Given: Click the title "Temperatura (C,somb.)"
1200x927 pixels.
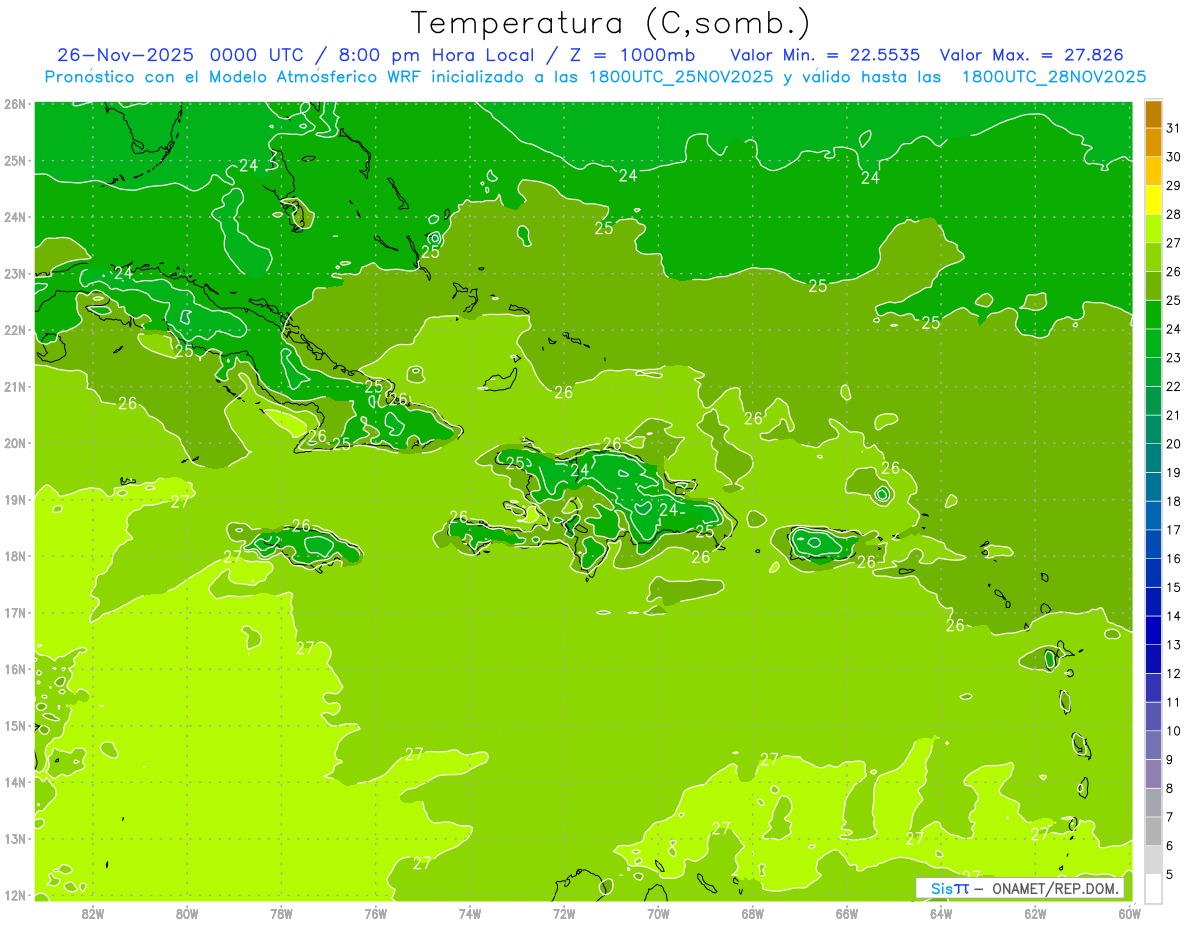Looking at the screenshot, I should click(x=611, y=23).
